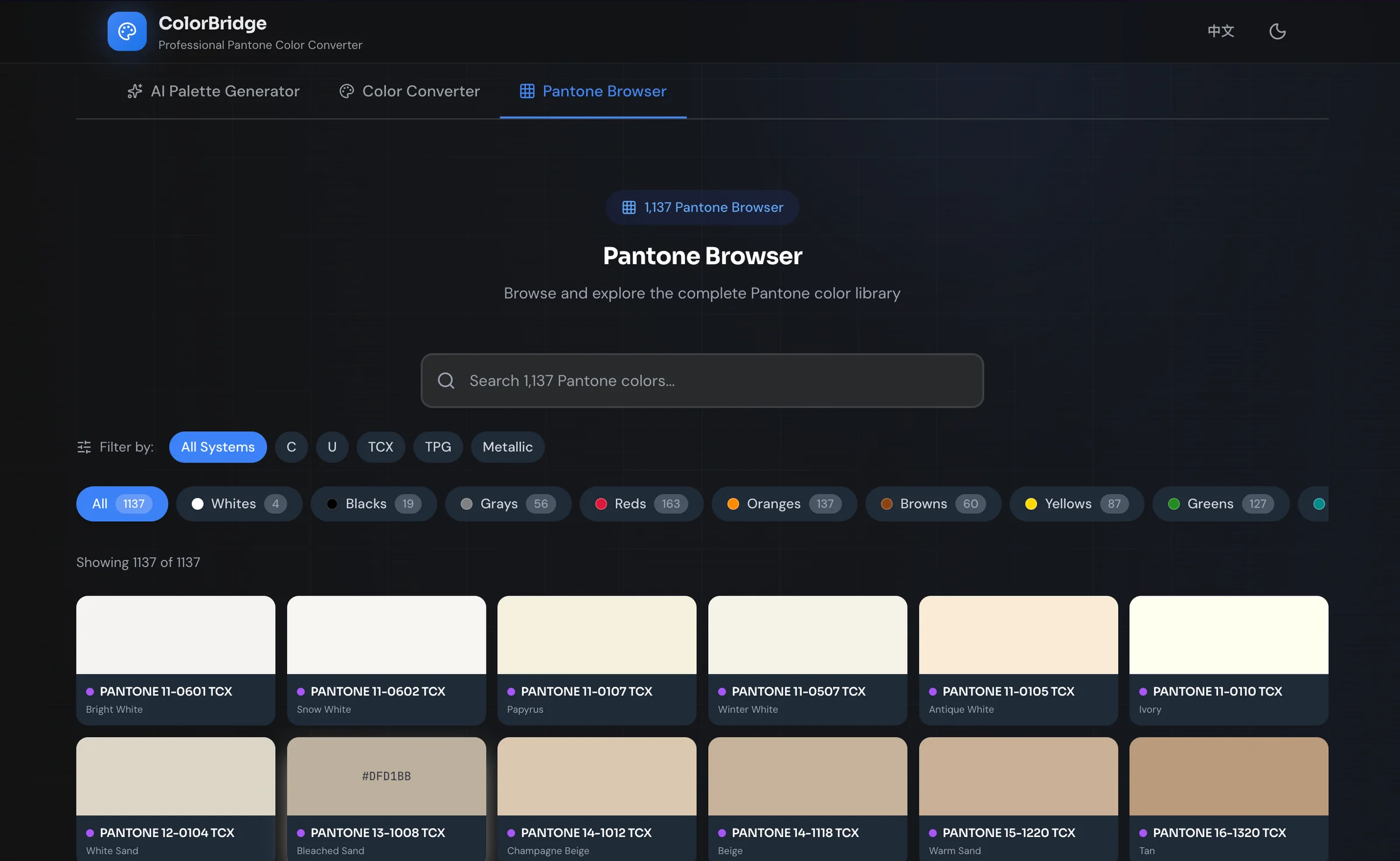Select the Pantone Browser tab

tap(593, 91)
